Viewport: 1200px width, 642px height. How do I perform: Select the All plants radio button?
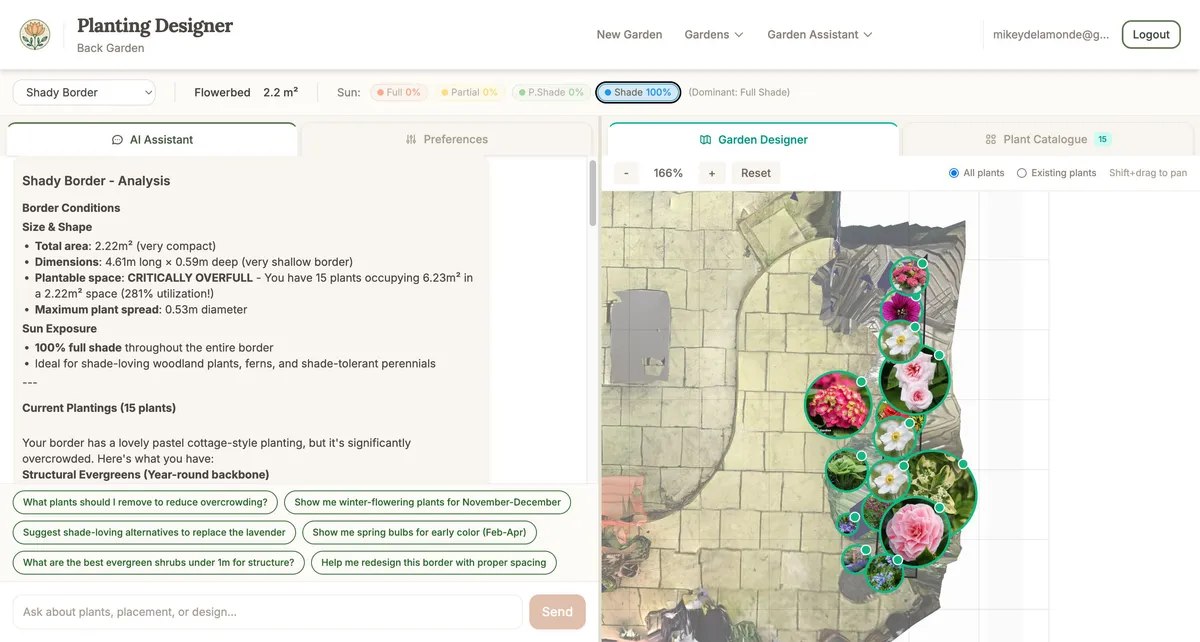pyautogui.click(x=955, y=172)
